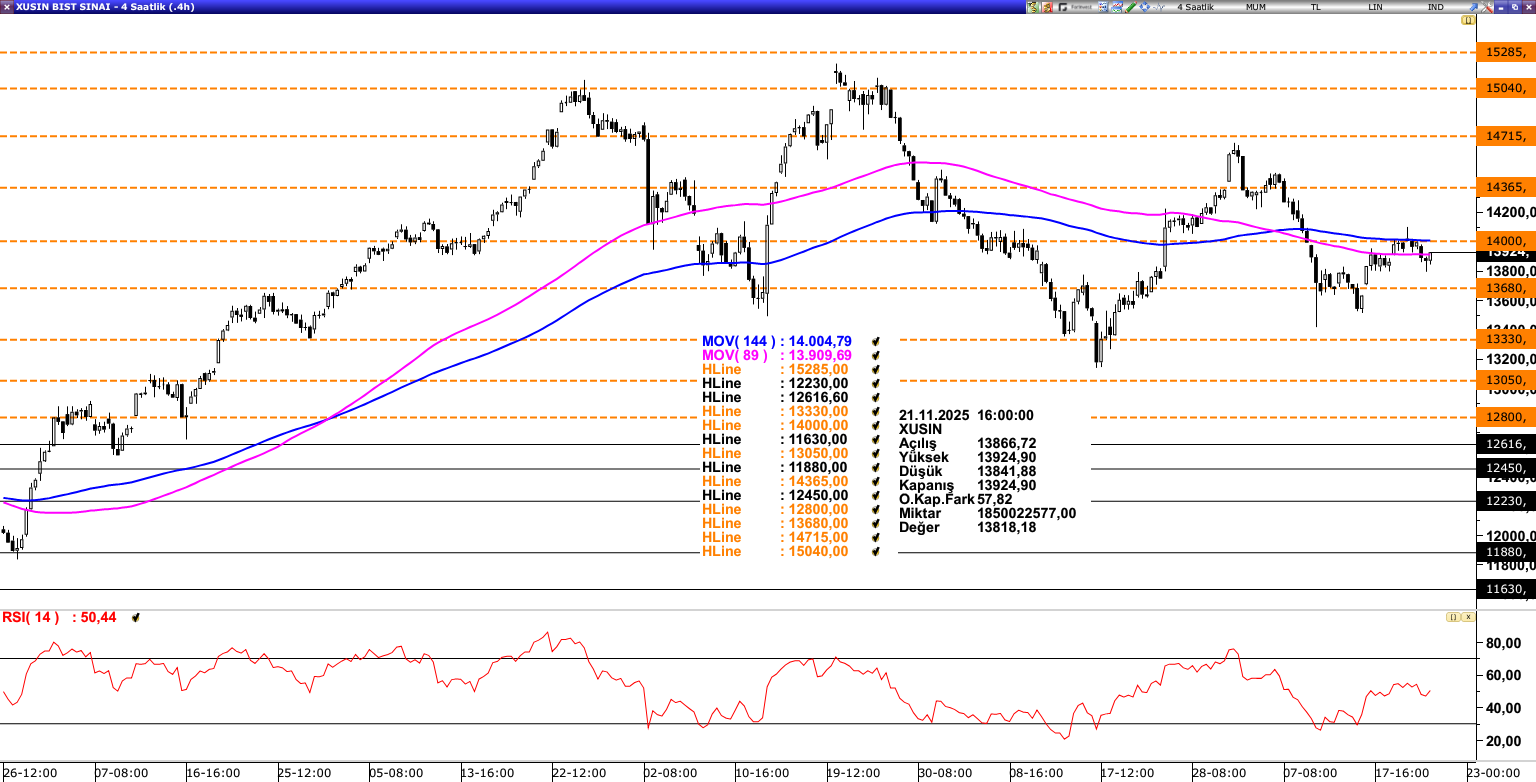Image resolution: width=1536 pixels, height=782 pixels.
Task: Click the red chart template toolbar icon
Action: 1048,7
